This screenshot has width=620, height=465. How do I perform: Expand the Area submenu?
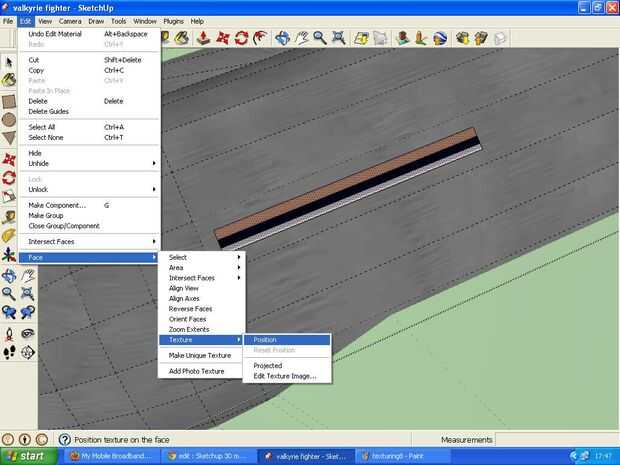point(202,268)
